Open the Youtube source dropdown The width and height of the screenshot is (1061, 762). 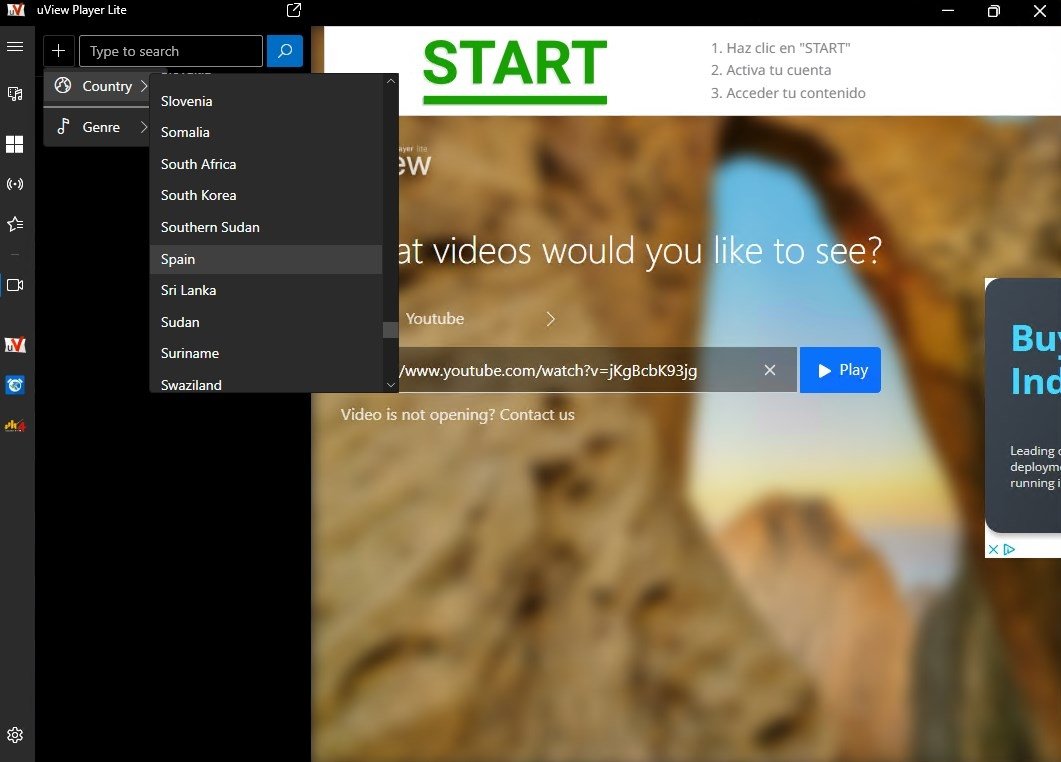tap(481, 319)
